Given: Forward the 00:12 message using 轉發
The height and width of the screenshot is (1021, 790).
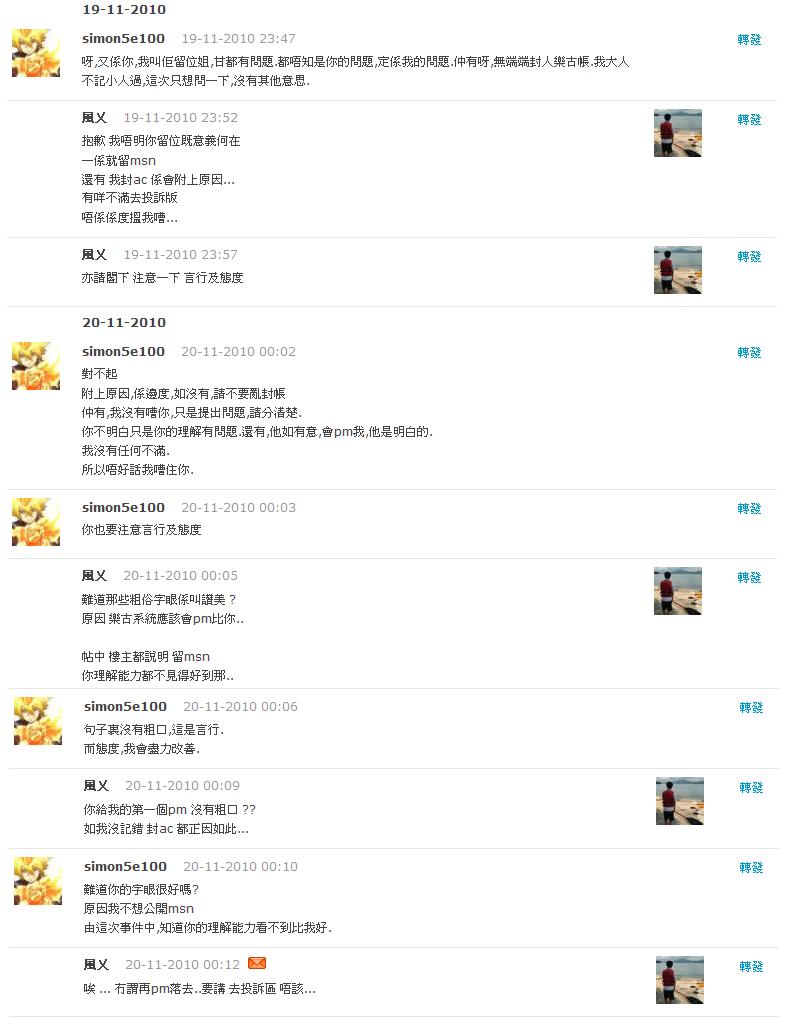Looking at the screenshot, I should tap(751, 967).
